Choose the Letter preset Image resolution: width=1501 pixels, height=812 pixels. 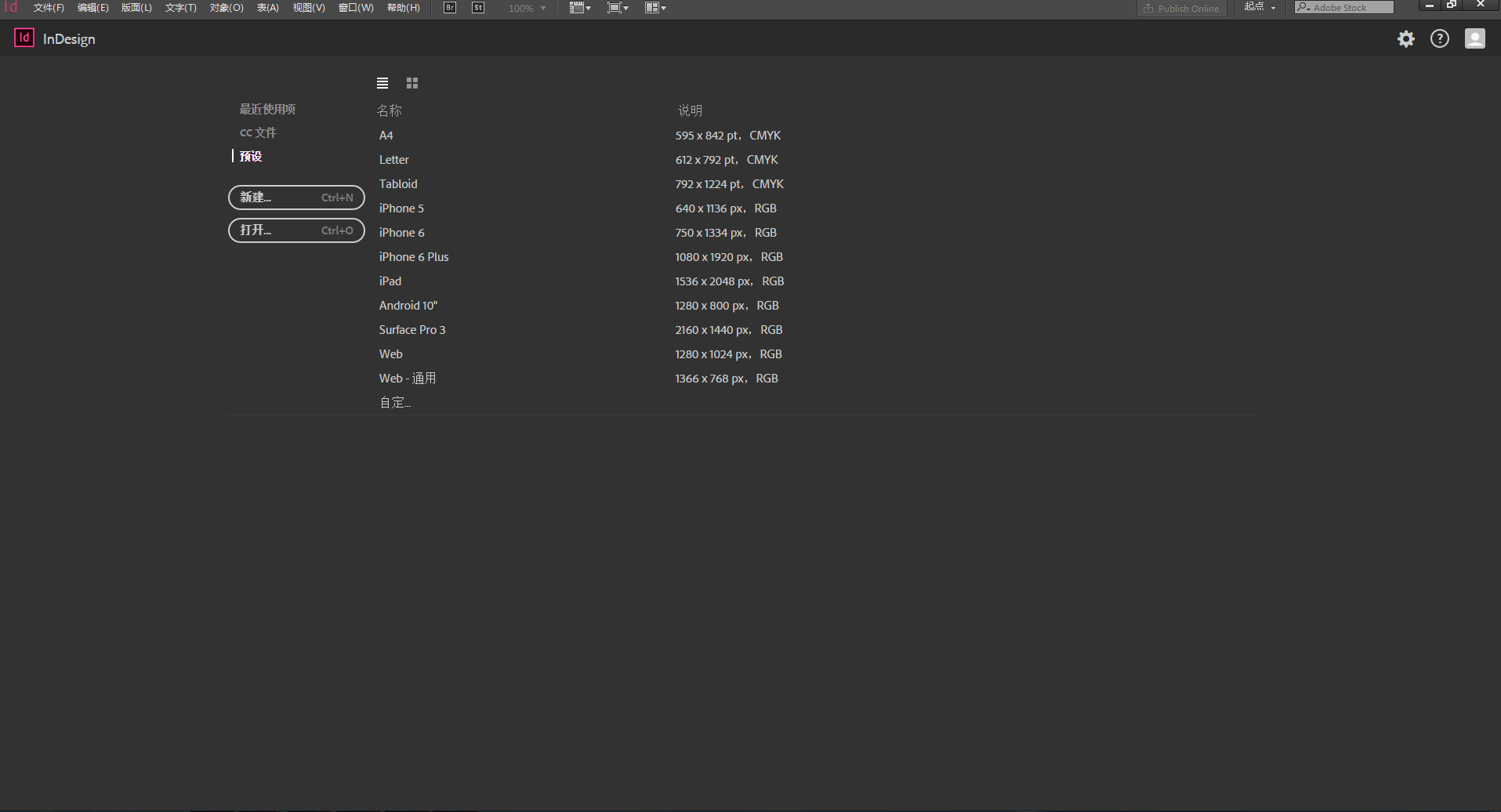[x=394, y=160]
